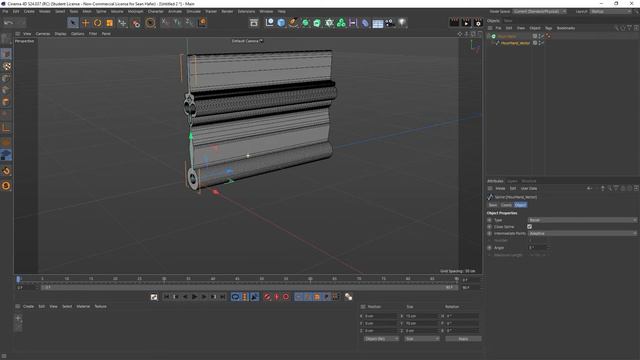Toggle visibility dots of child spline object
Viewport: 640px width, 360px height.
(x=540, y=43)
